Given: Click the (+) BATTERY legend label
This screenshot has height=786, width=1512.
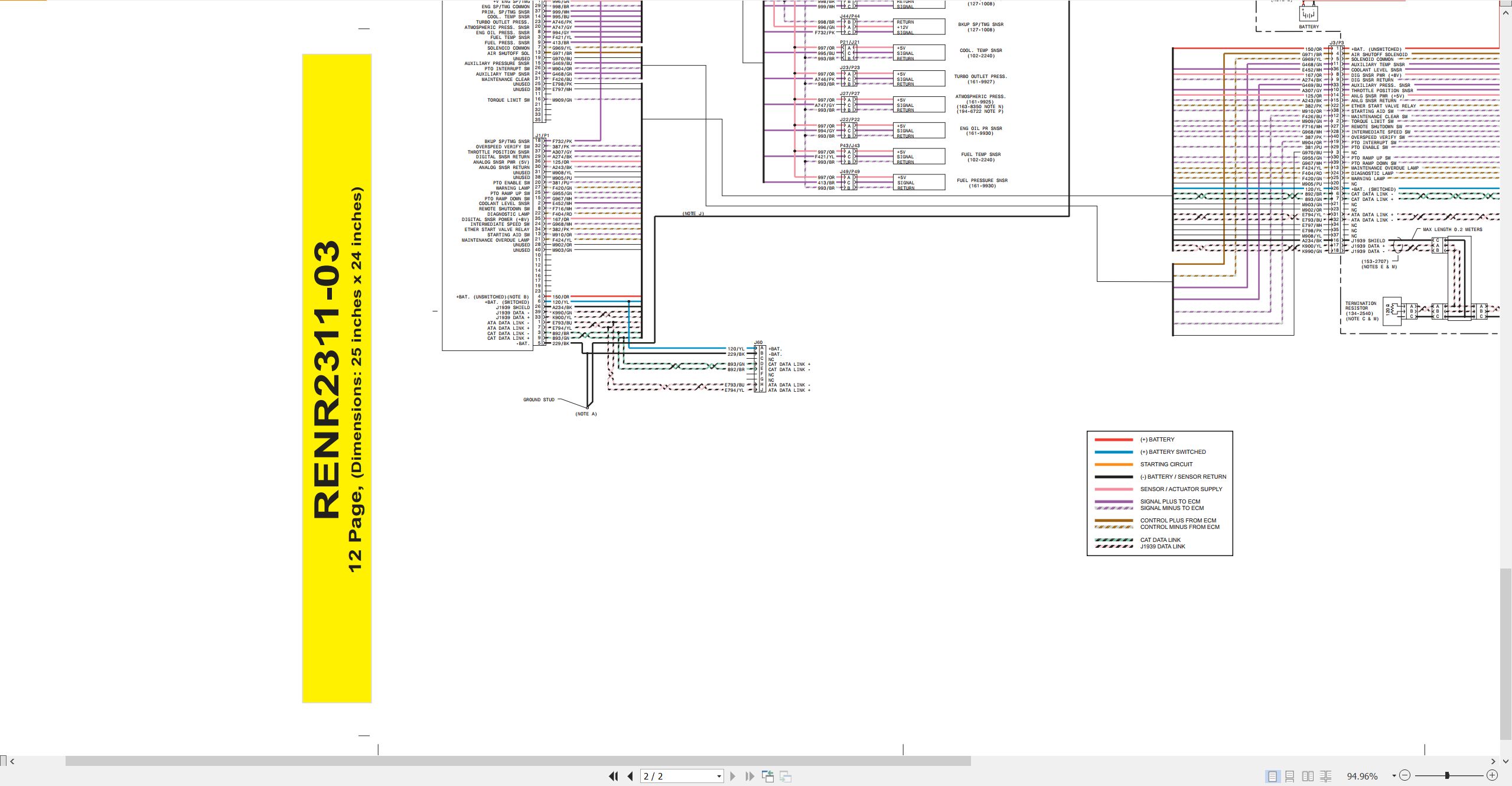Looking at the screenshot, I should [1157, 440].
